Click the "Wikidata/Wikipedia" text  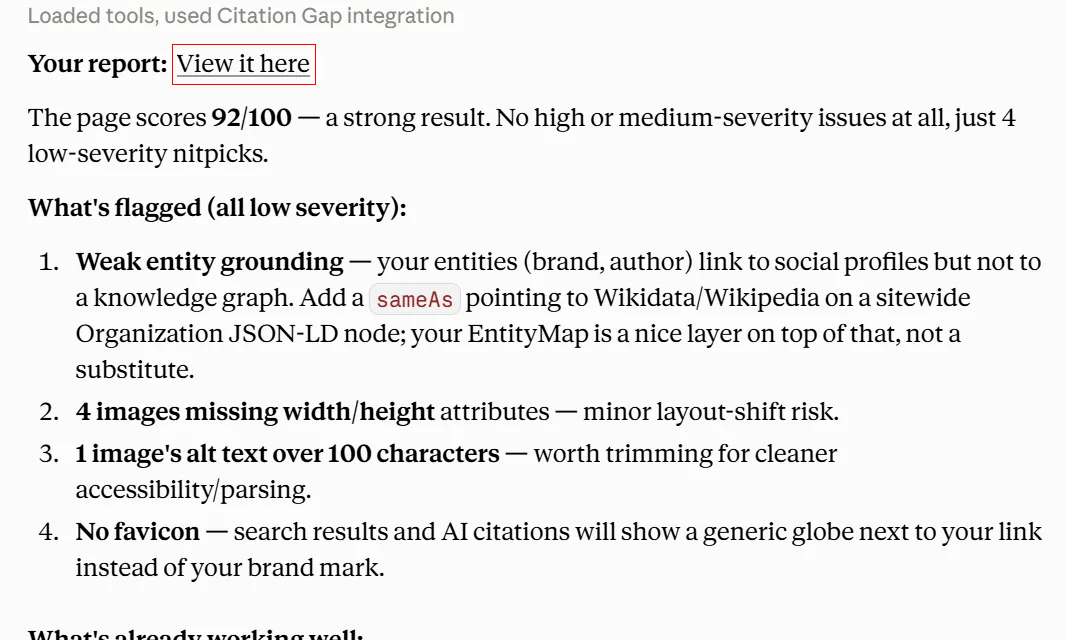[707, 298]
